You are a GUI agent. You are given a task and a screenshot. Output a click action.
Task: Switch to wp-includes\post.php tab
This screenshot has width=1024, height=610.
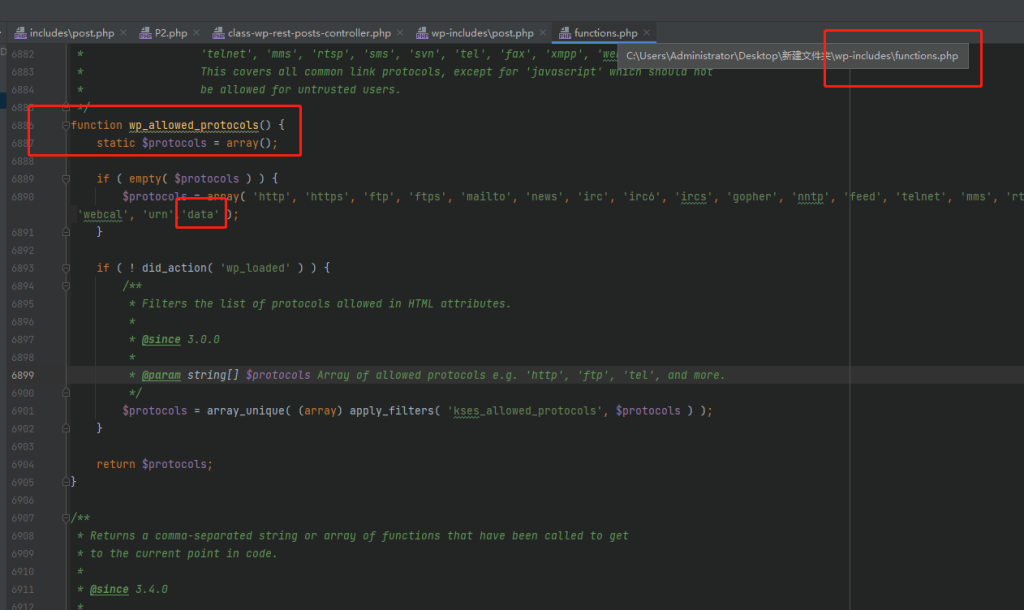tap(482, 33)
